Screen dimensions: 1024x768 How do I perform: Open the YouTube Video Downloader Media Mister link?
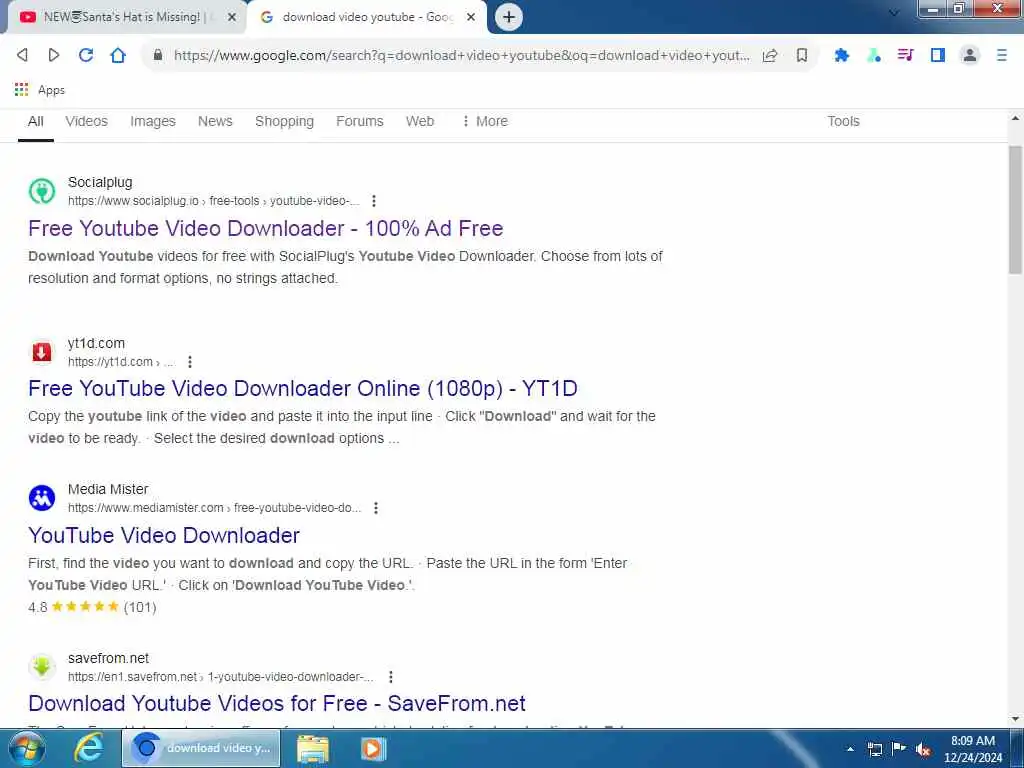[x=164, y=536]
